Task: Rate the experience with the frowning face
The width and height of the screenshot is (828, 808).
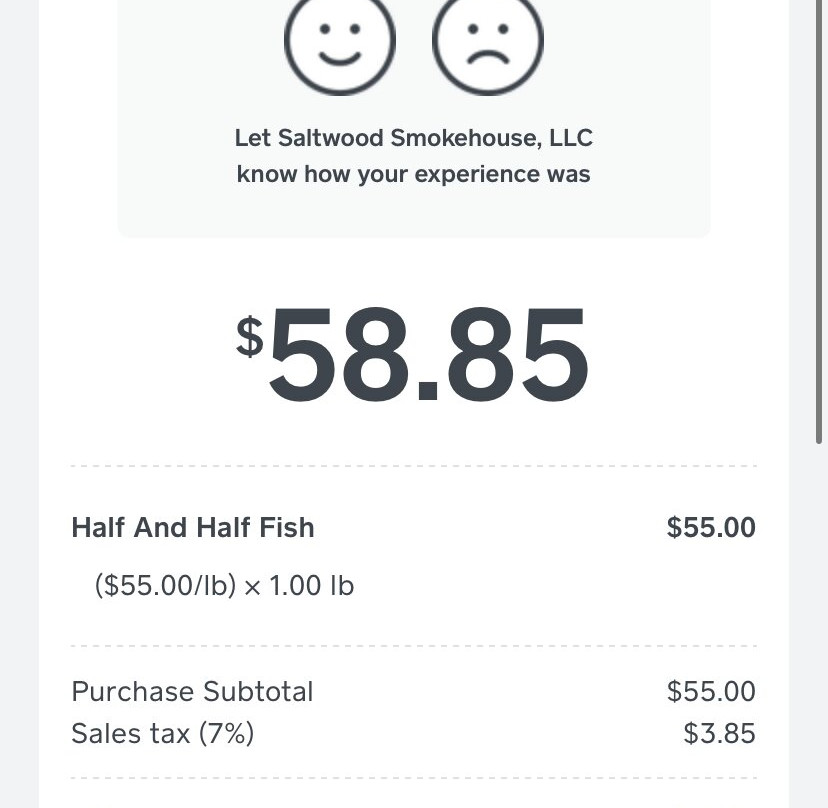Action: [x=488, y=41]
